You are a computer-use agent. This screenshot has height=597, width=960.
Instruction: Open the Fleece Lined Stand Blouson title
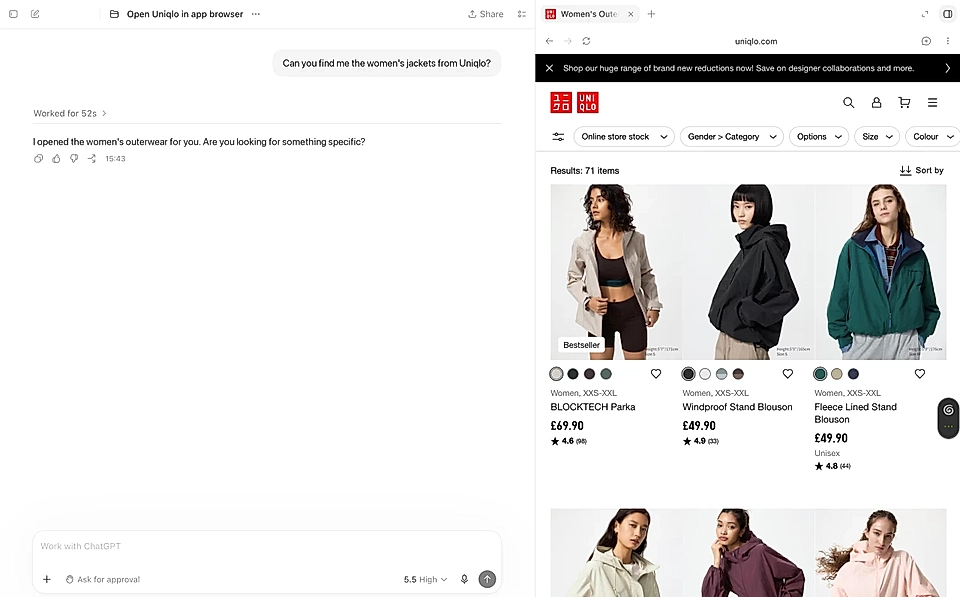855,413
